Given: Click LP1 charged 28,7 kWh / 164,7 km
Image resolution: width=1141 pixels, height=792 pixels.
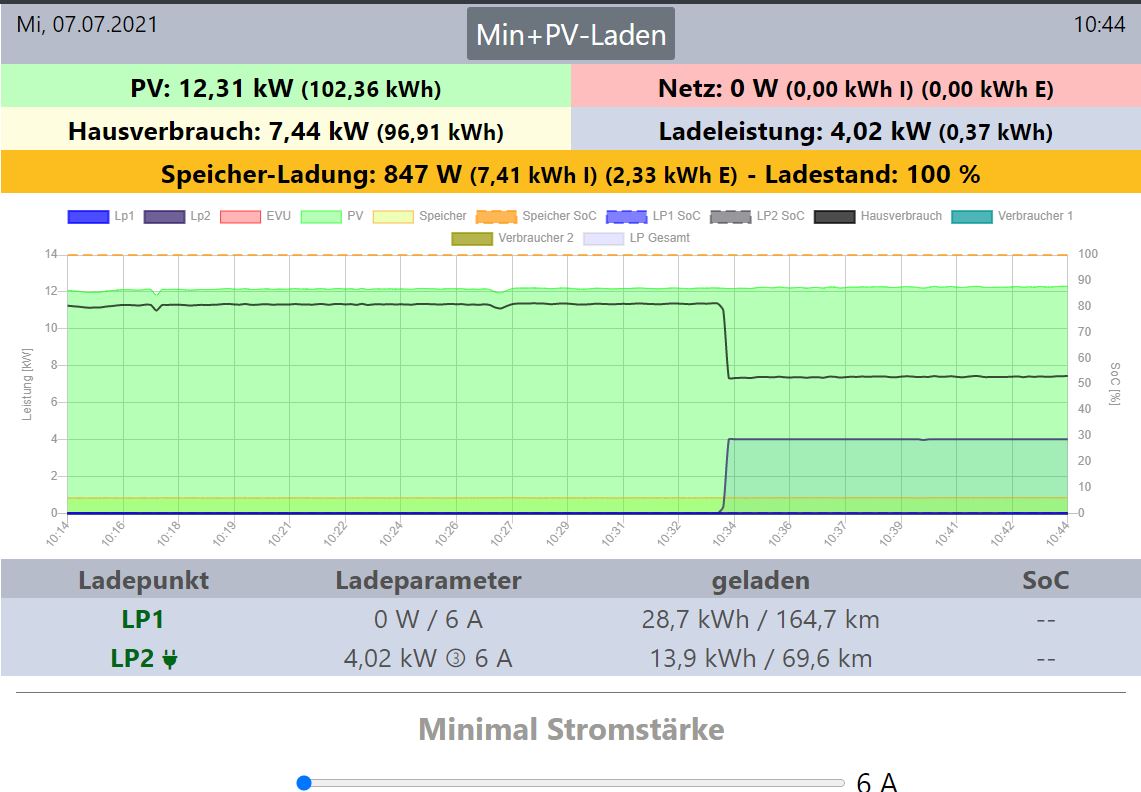Looking at the screenshot, I should click(760, 619).
